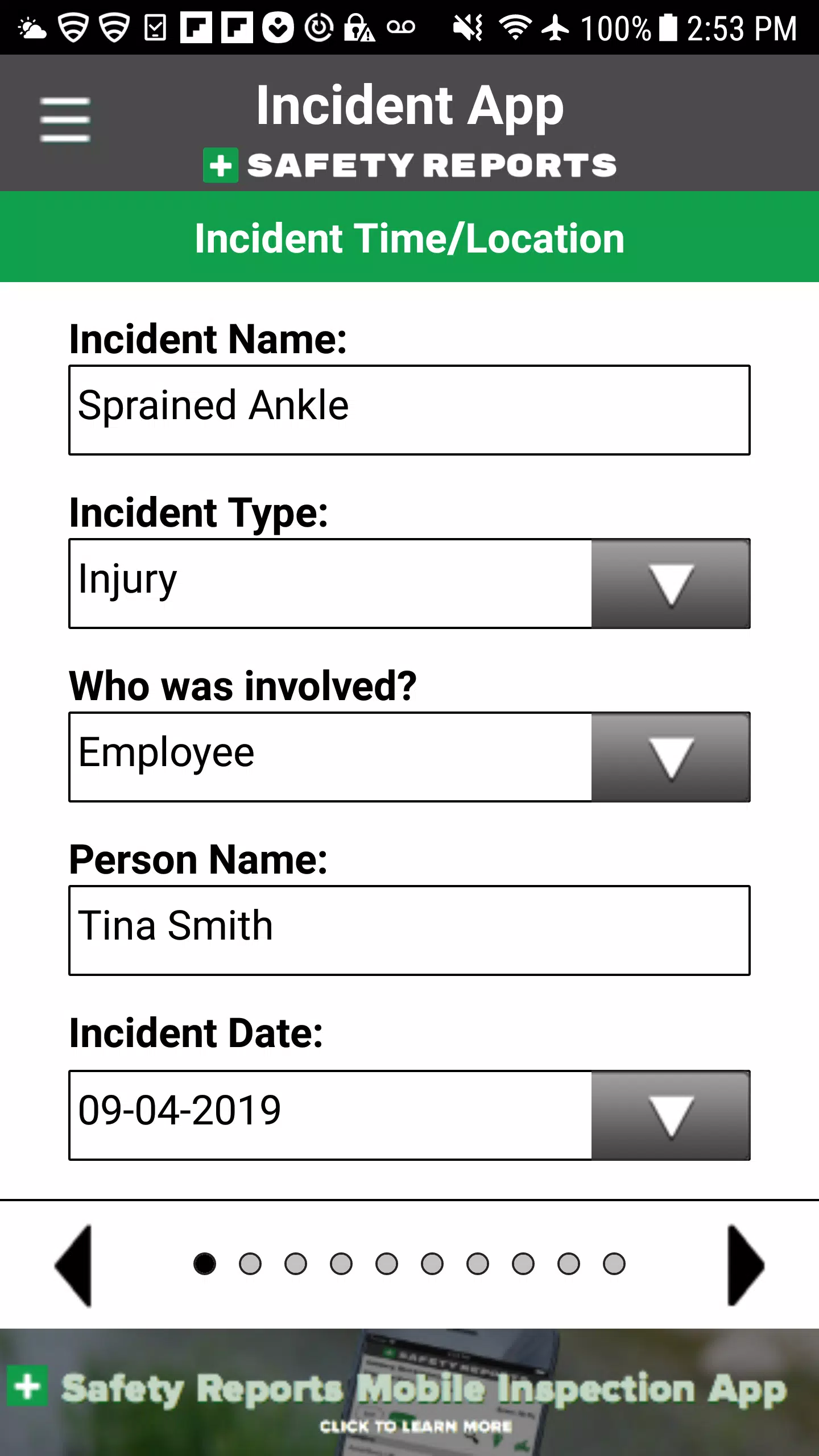Tap the Incident Time/Location section header

pos(409,237)
